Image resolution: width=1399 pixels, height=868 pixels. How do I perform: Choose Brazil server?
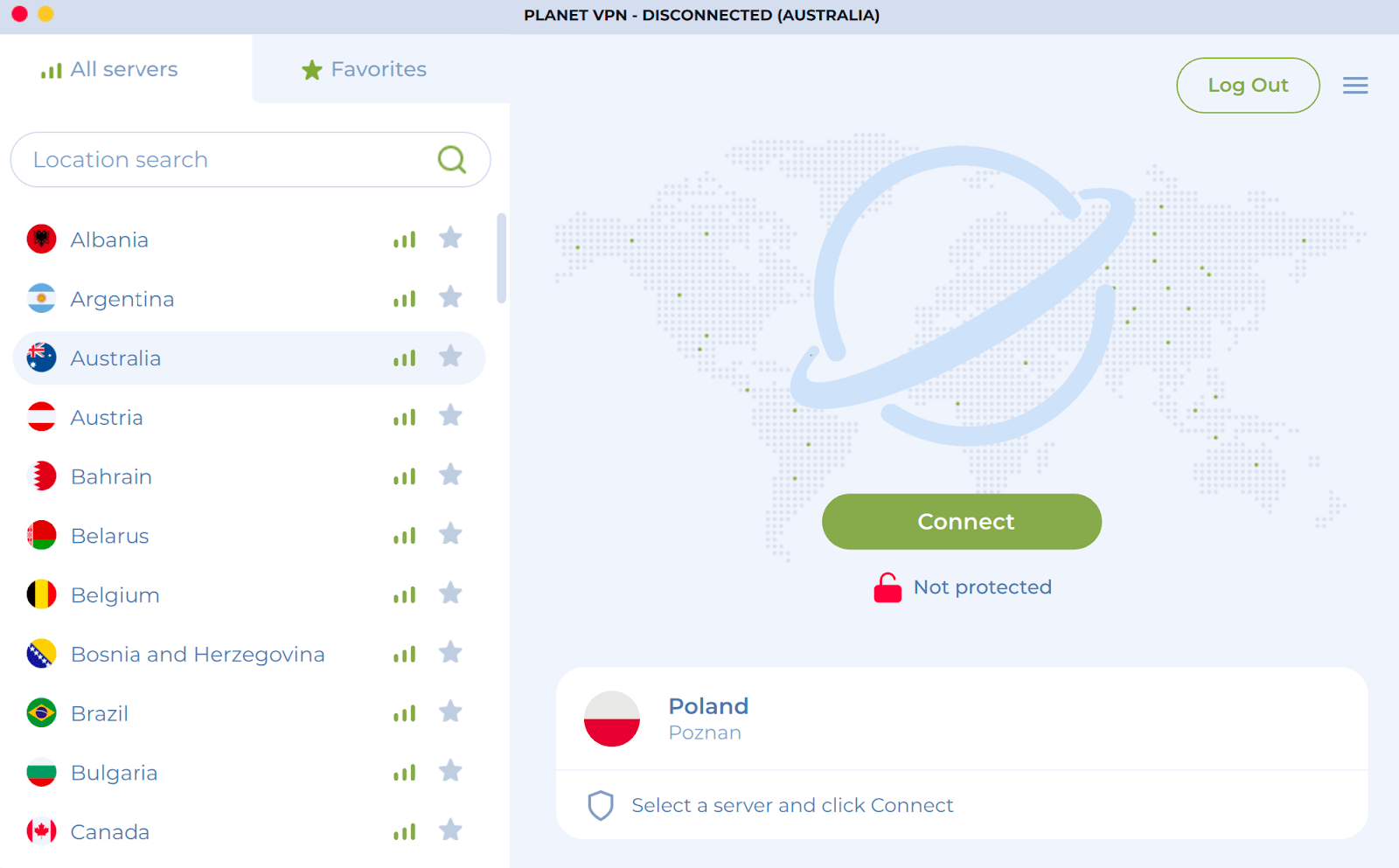point(249,713)
